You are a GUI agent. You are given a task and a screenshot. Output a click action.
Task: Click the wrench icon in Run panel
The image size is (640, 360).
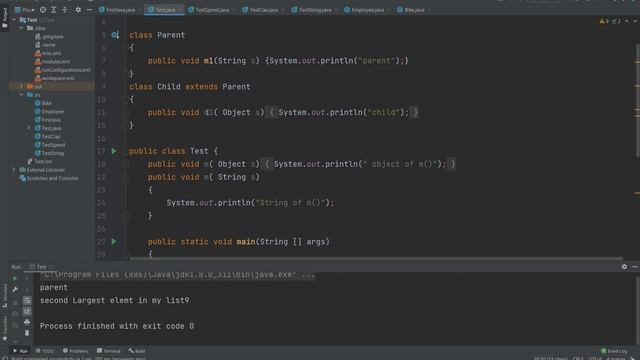coord(15,289)
